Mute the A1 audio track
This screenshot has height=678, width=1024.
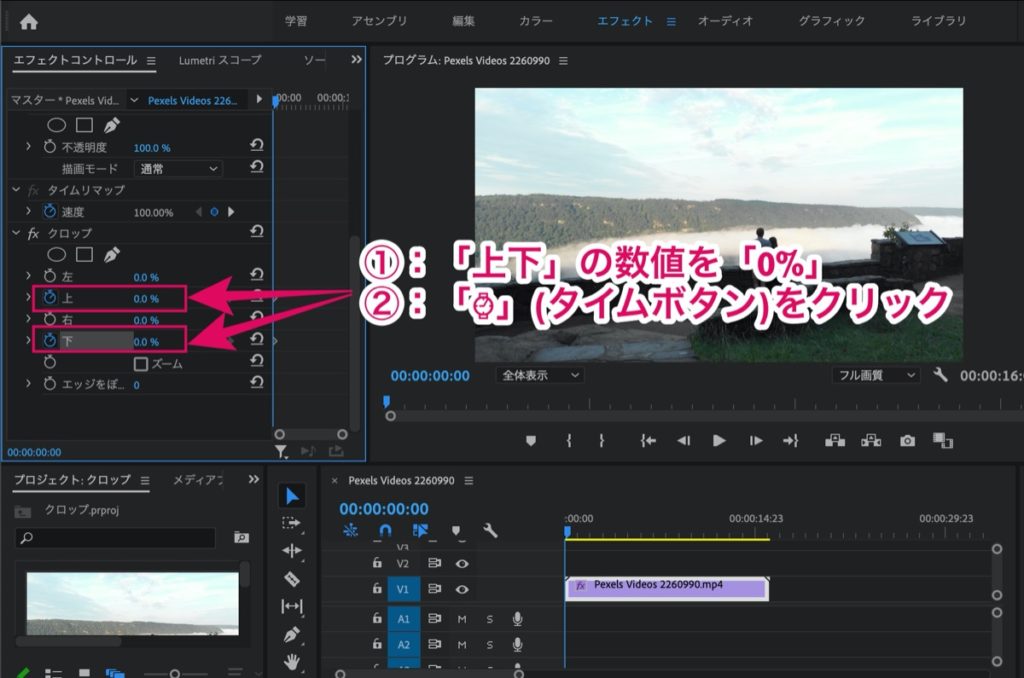pyautogui.click(x=462, y=619)
